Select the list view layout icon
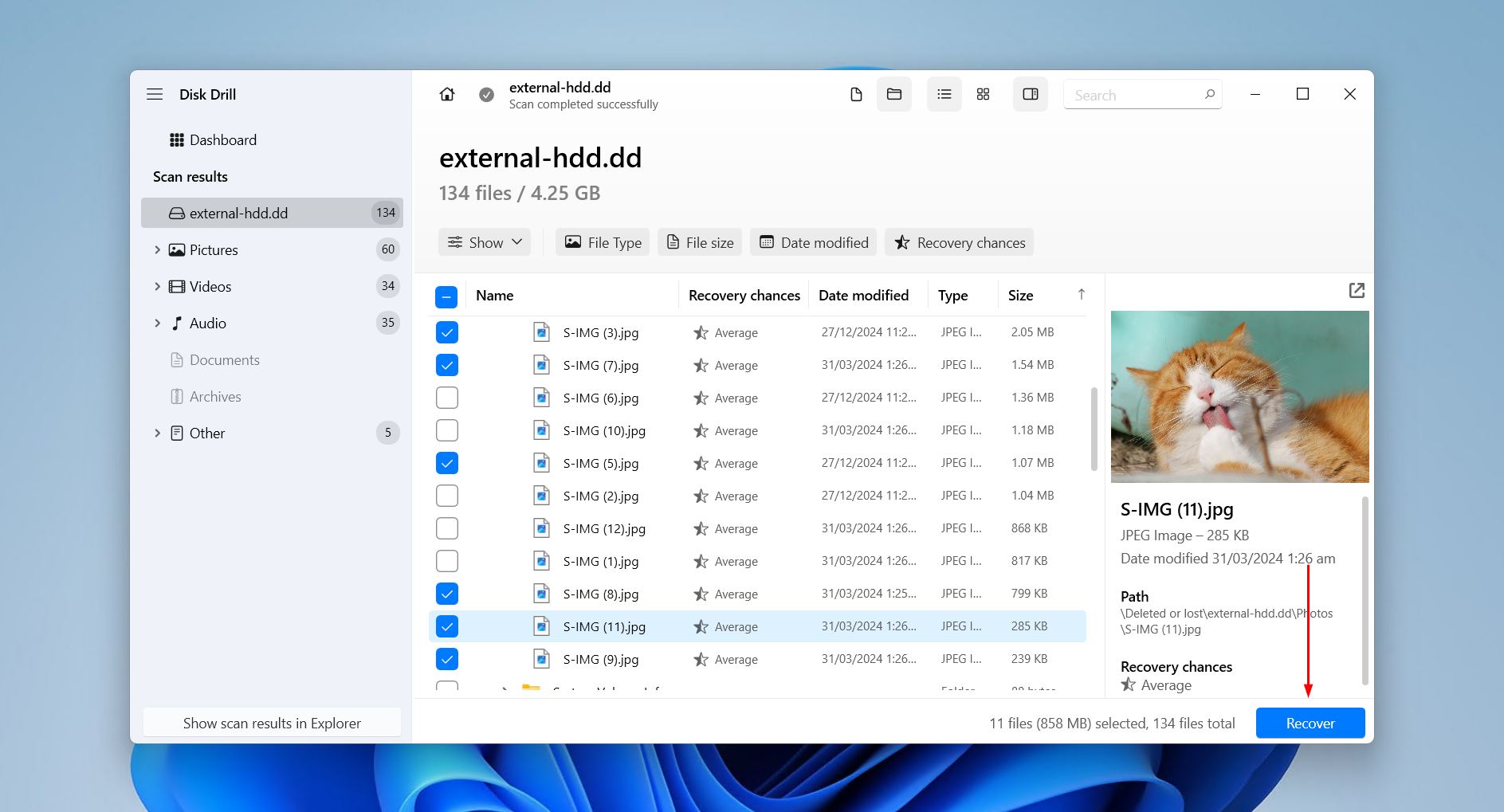This screenshot has height=812, width=1504. 944,94
